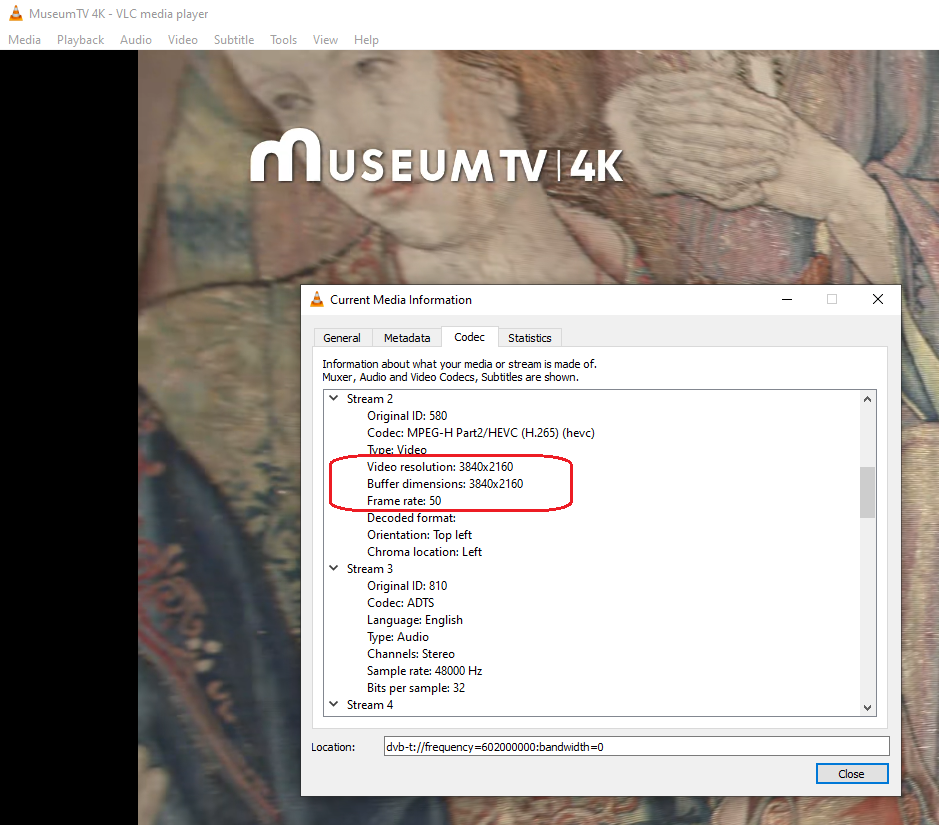Open the Media menu

point(25,40)
